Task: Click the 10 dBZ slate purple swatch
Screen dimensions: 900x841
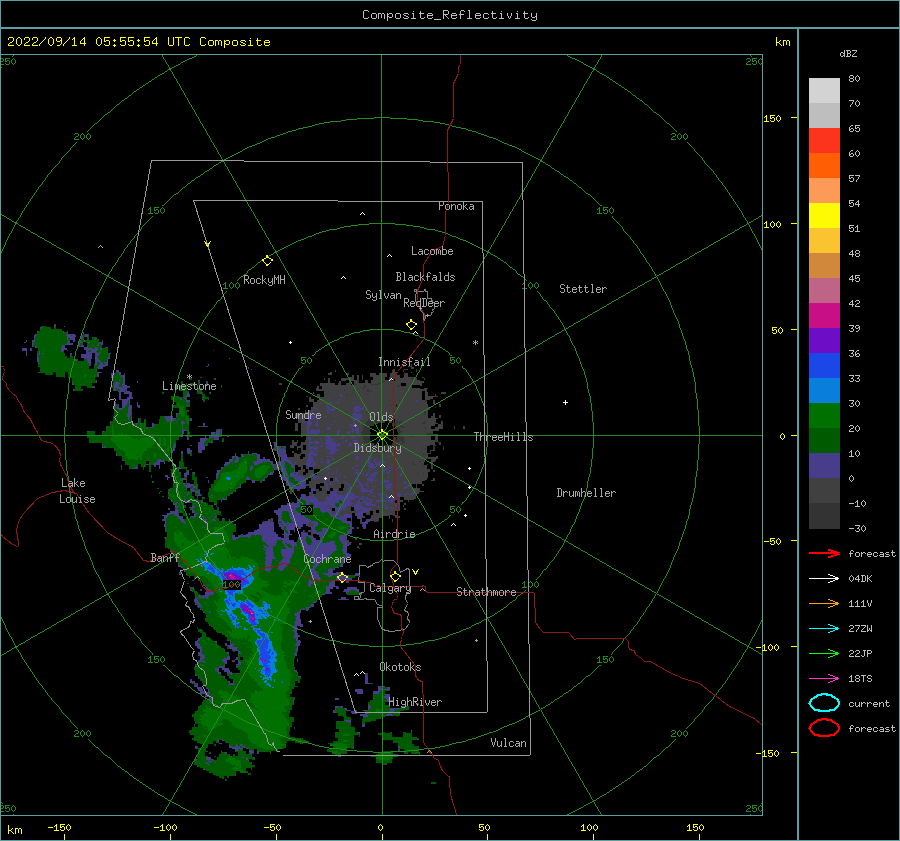Action: [x=824, y=466]
